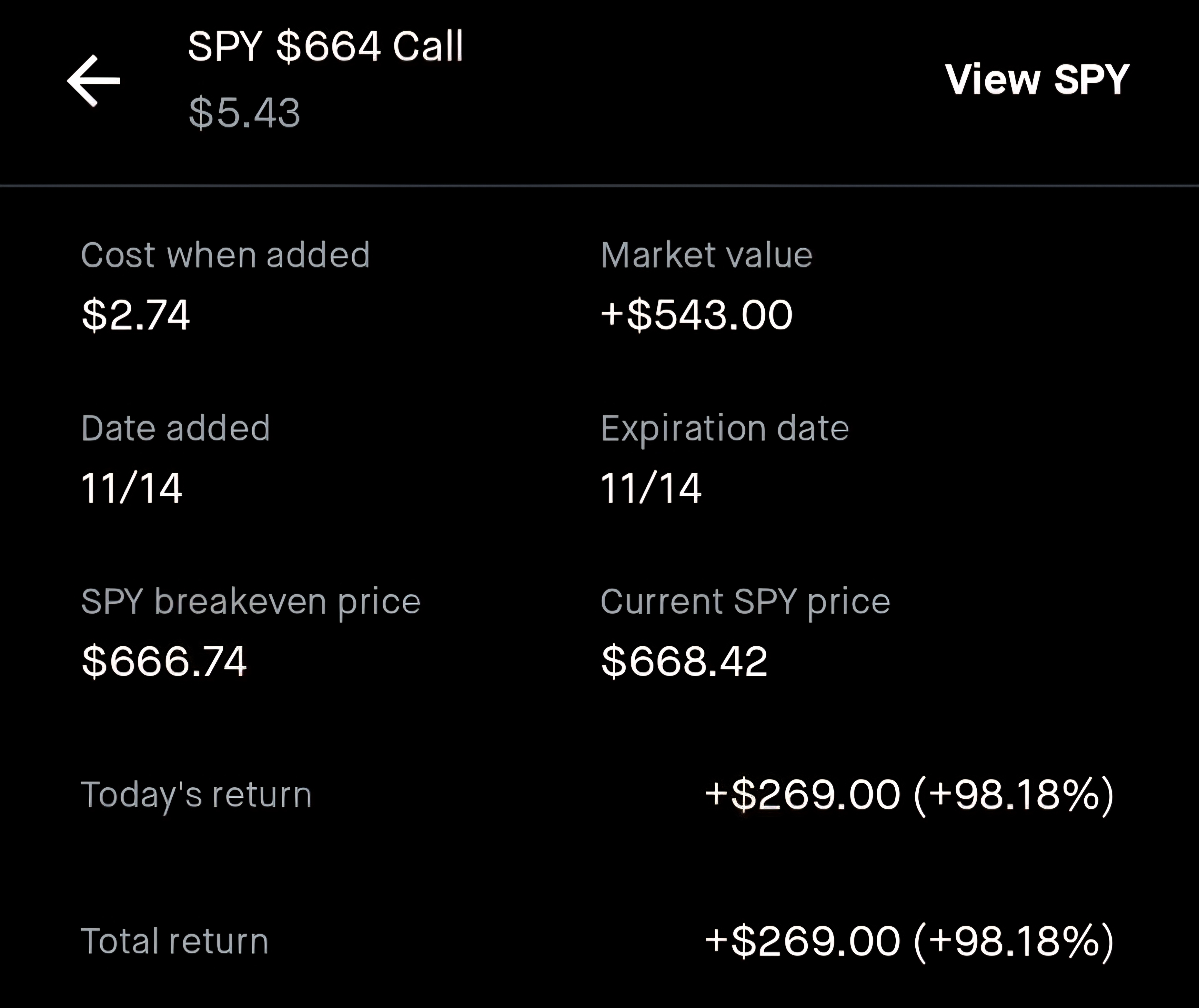Click the SPY breakeven price label
This screenshot has width=1199, height=1008.
[250, 602]
